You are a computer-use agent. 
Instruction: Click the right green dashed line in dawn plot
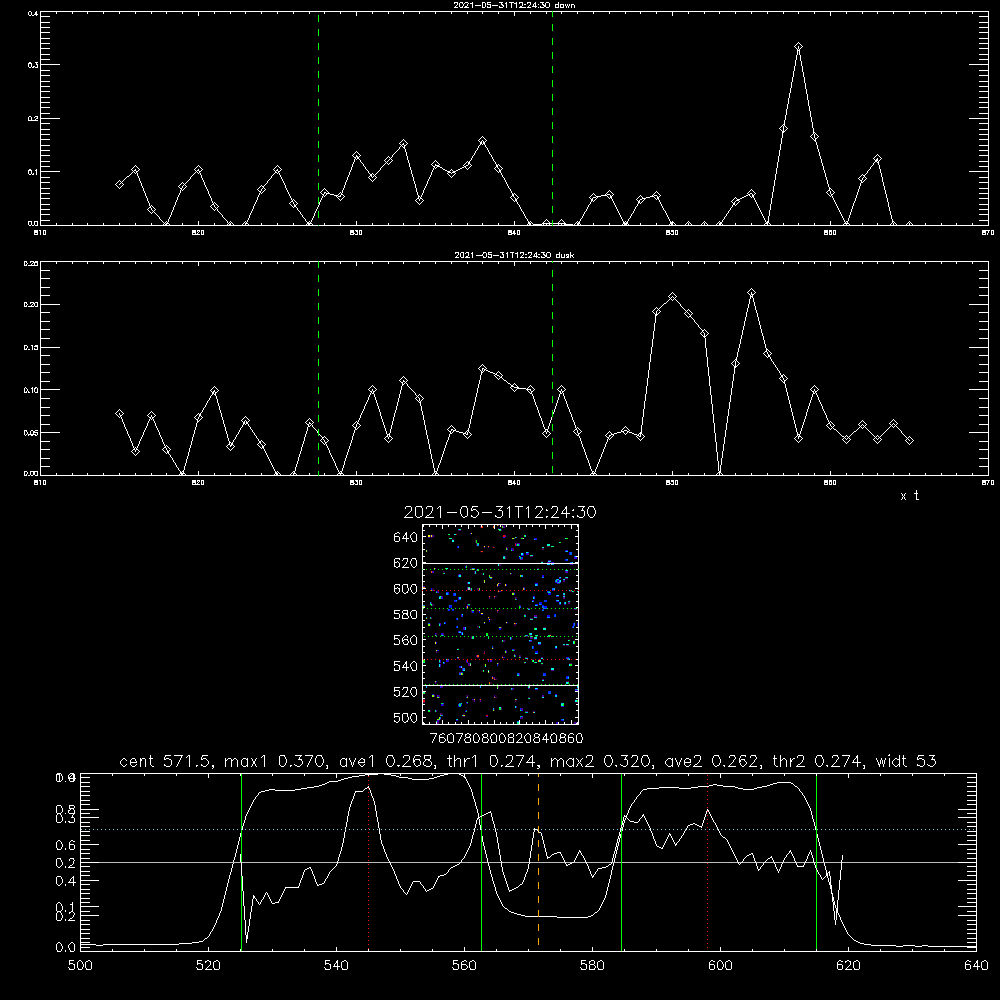[552, 118]
